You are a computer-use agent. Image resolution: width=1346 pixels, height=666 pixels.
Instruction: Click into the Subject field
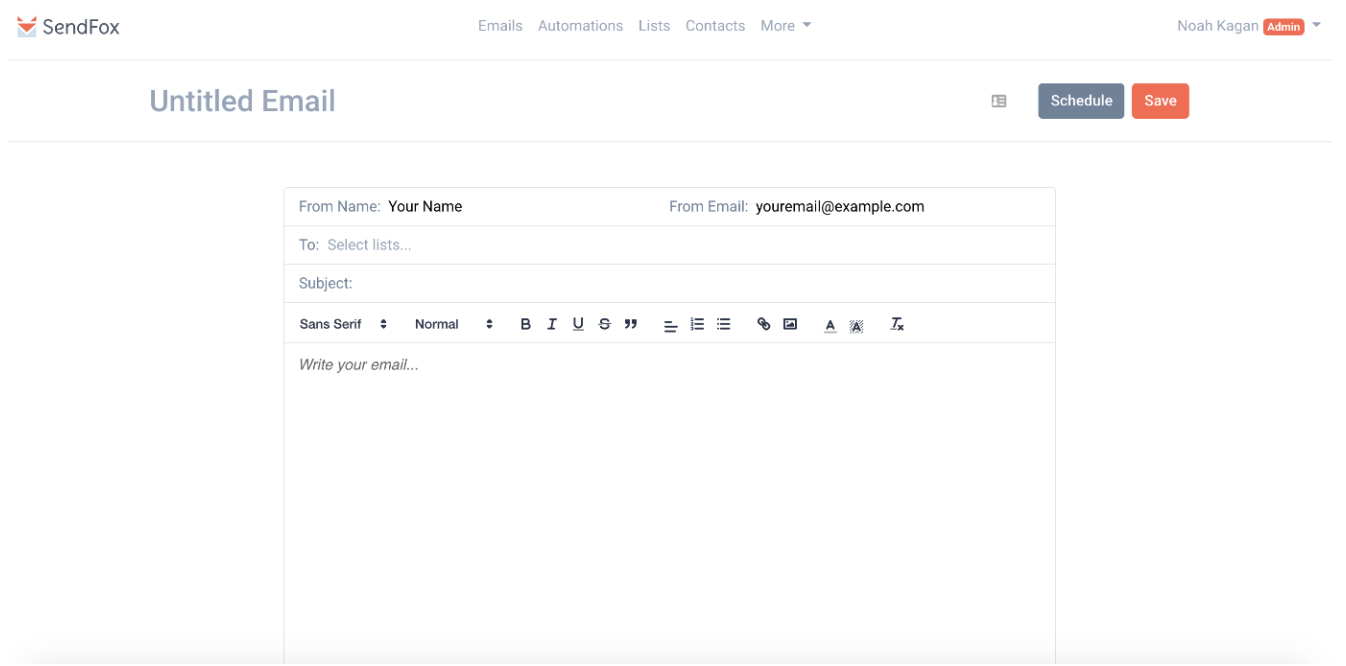(700, 284)
